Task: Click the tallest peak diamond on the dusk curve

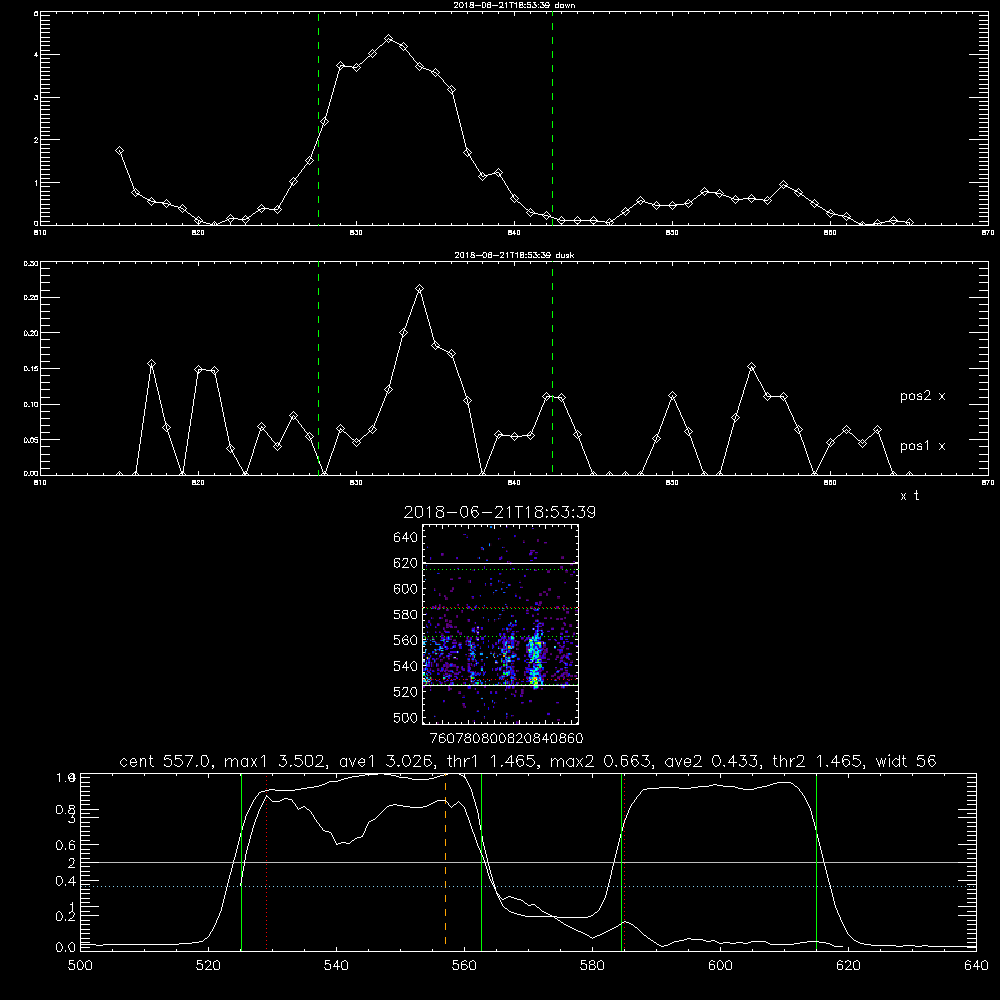Action: 419,289
